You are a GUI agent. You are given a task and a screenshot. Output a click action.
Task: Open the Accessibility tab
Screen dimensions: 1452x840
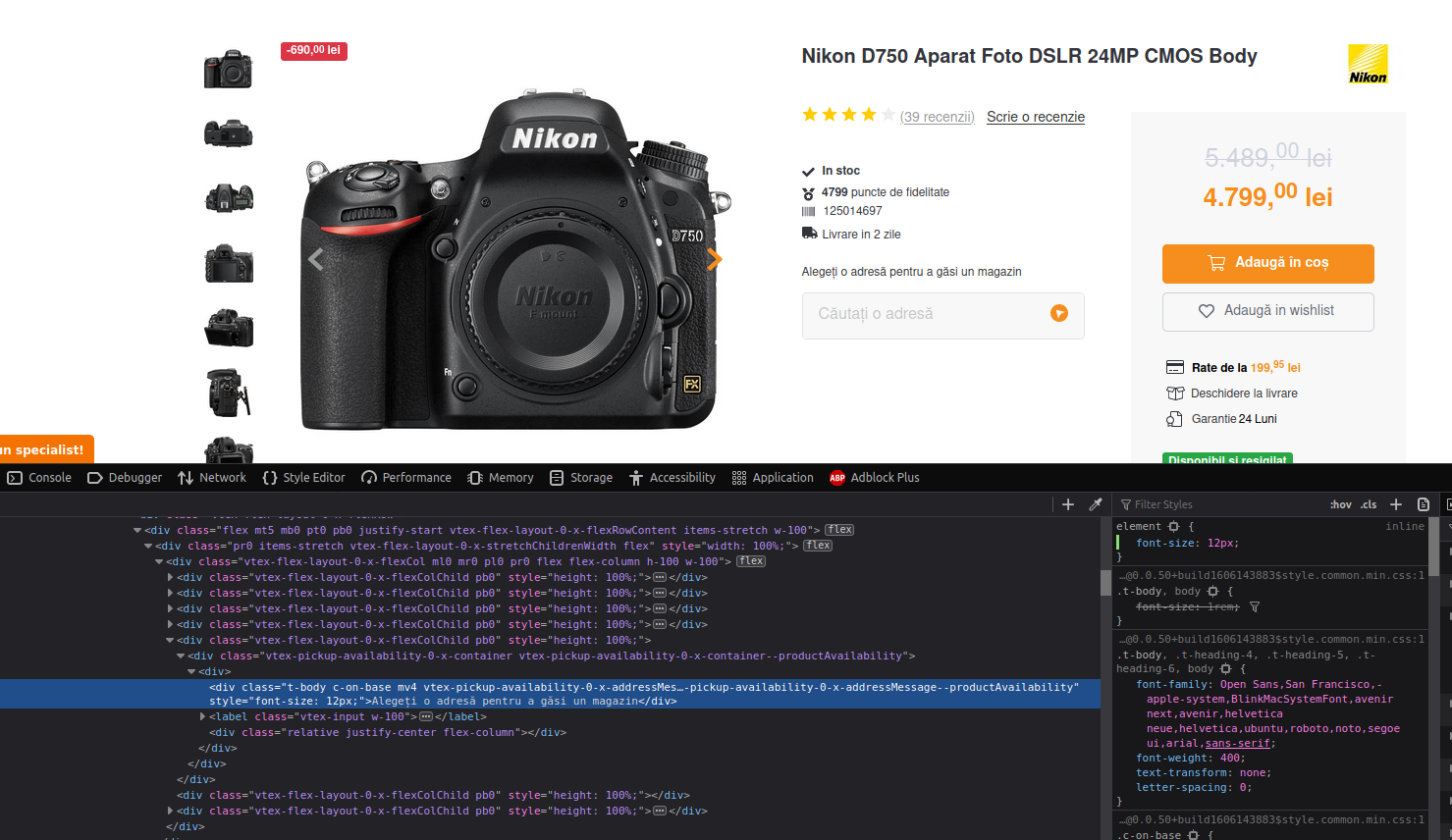[672, 478]
